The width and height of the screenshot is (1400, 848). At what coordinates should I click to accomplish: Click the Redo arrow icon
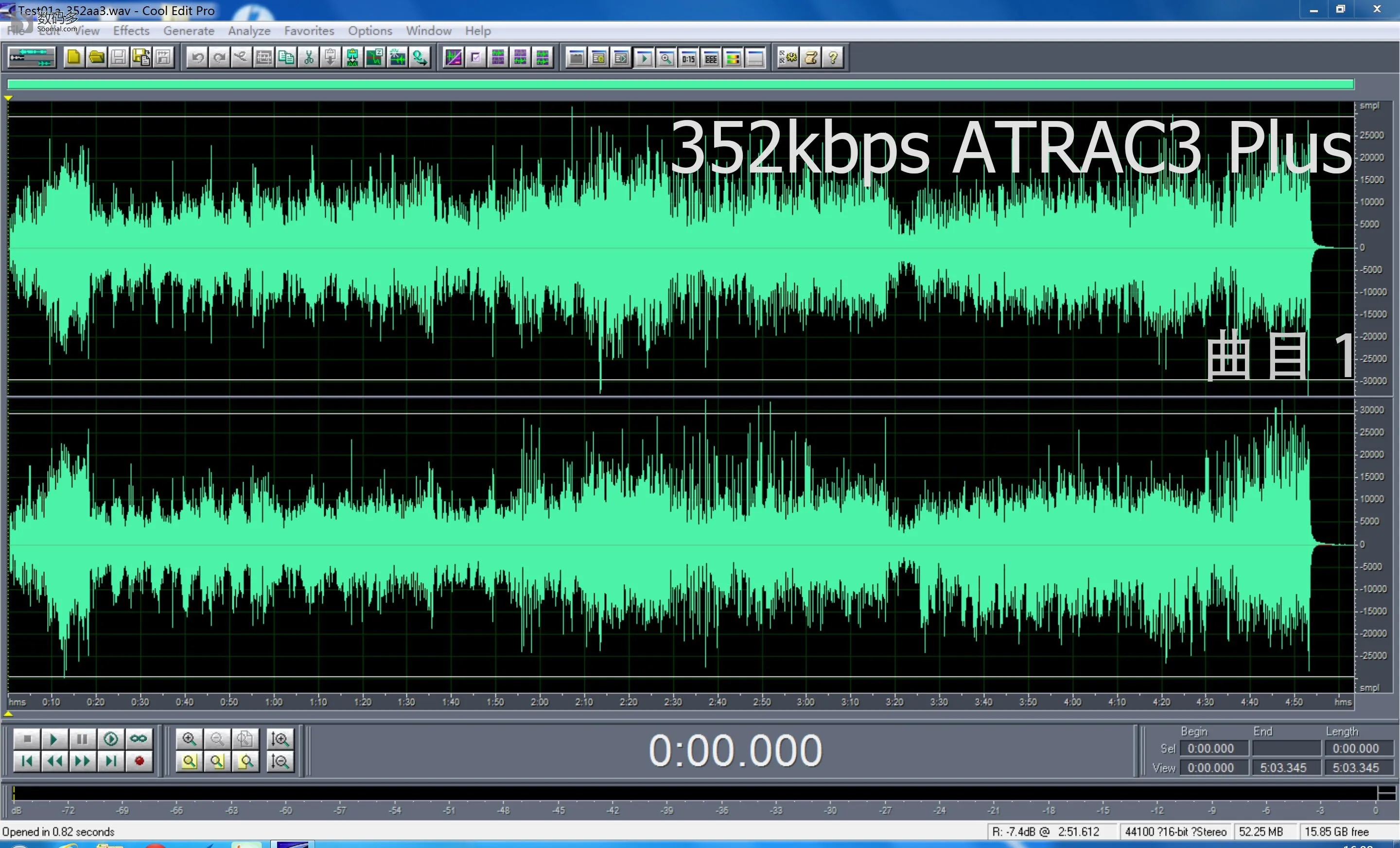coord(219,57)
